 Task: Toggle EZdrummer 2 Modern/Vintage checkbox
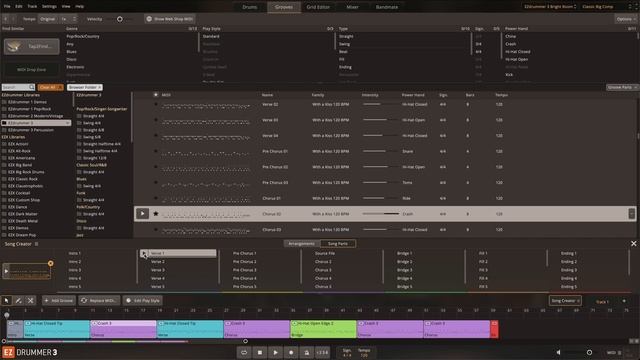(4, 116)
